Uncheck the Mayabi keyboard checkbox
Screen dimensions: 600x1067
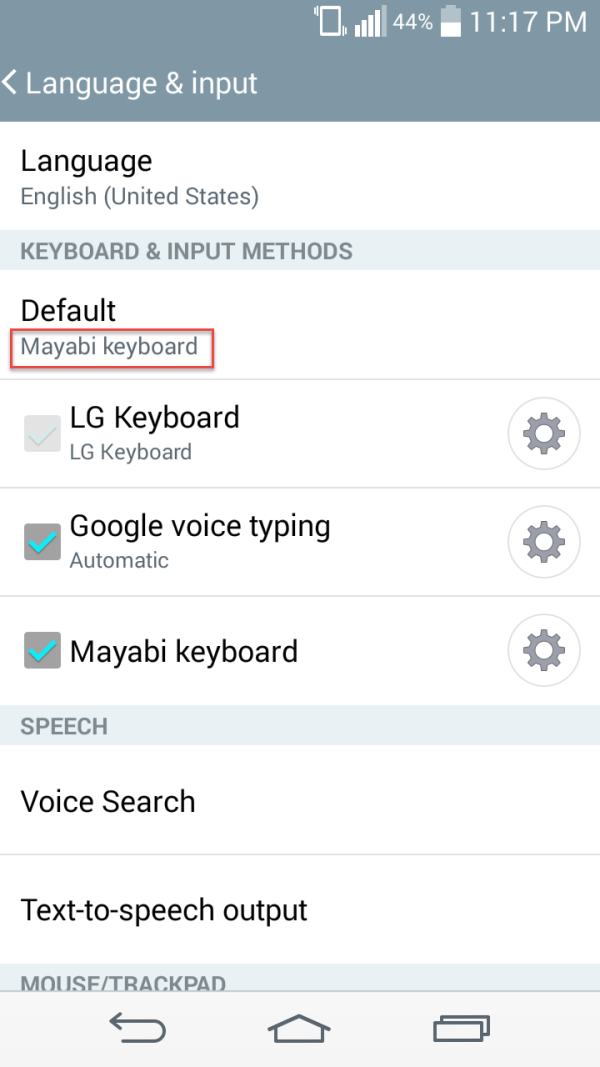tap(40, 650)
